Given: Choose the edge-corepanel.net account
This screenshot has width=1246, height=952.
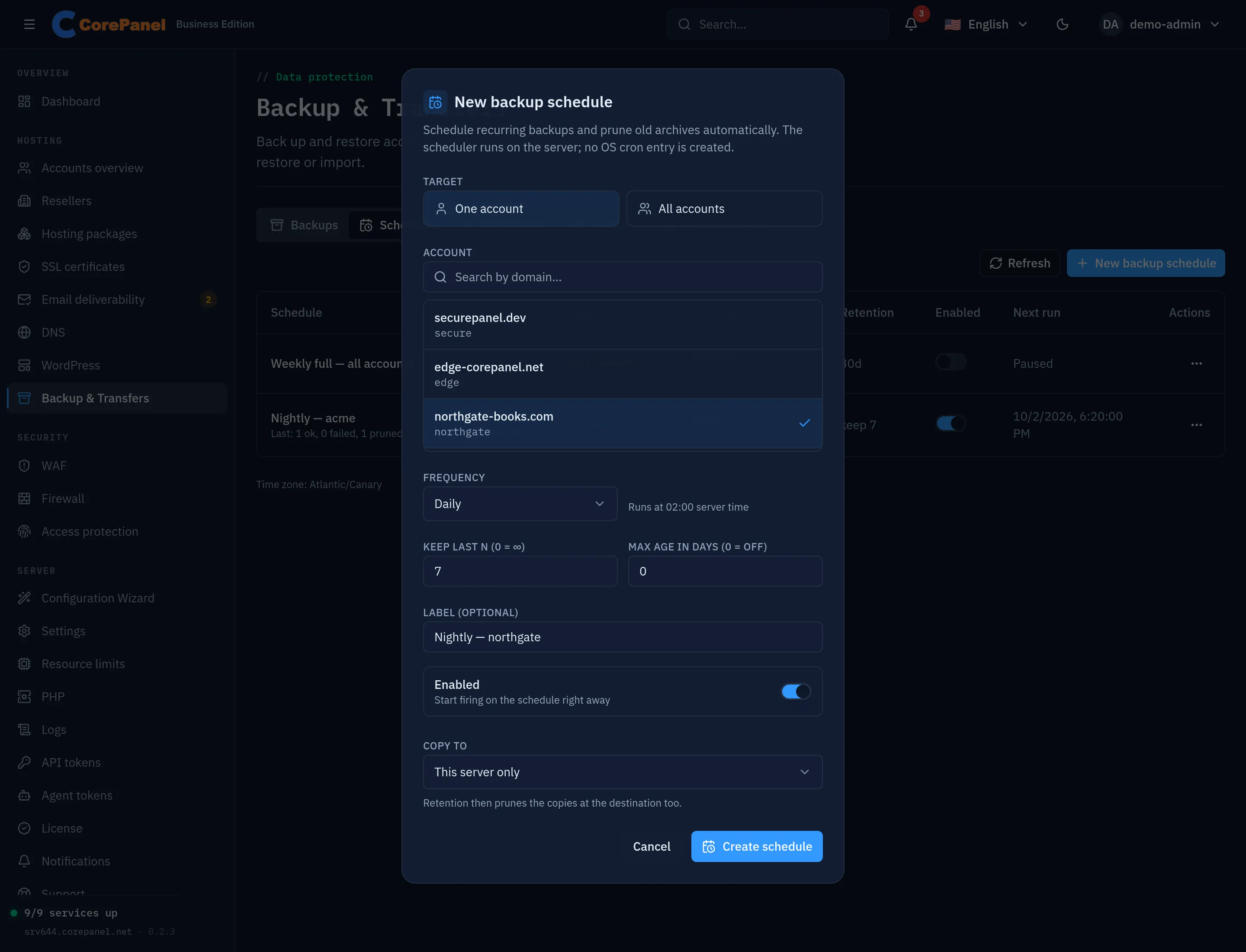Looking at the screenshot, I should click(x=623, y=374).
